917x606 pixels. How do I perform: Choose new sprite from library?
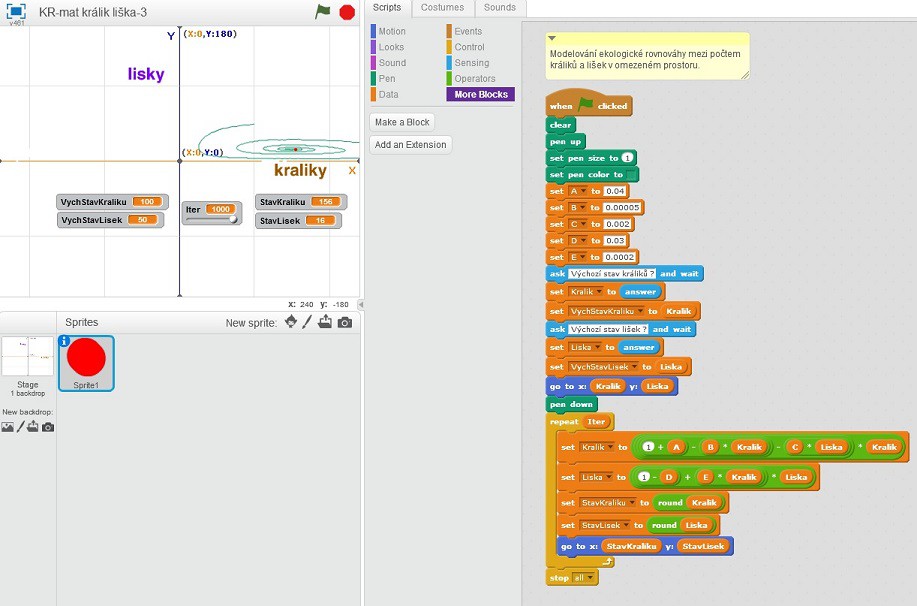[291, 322]
